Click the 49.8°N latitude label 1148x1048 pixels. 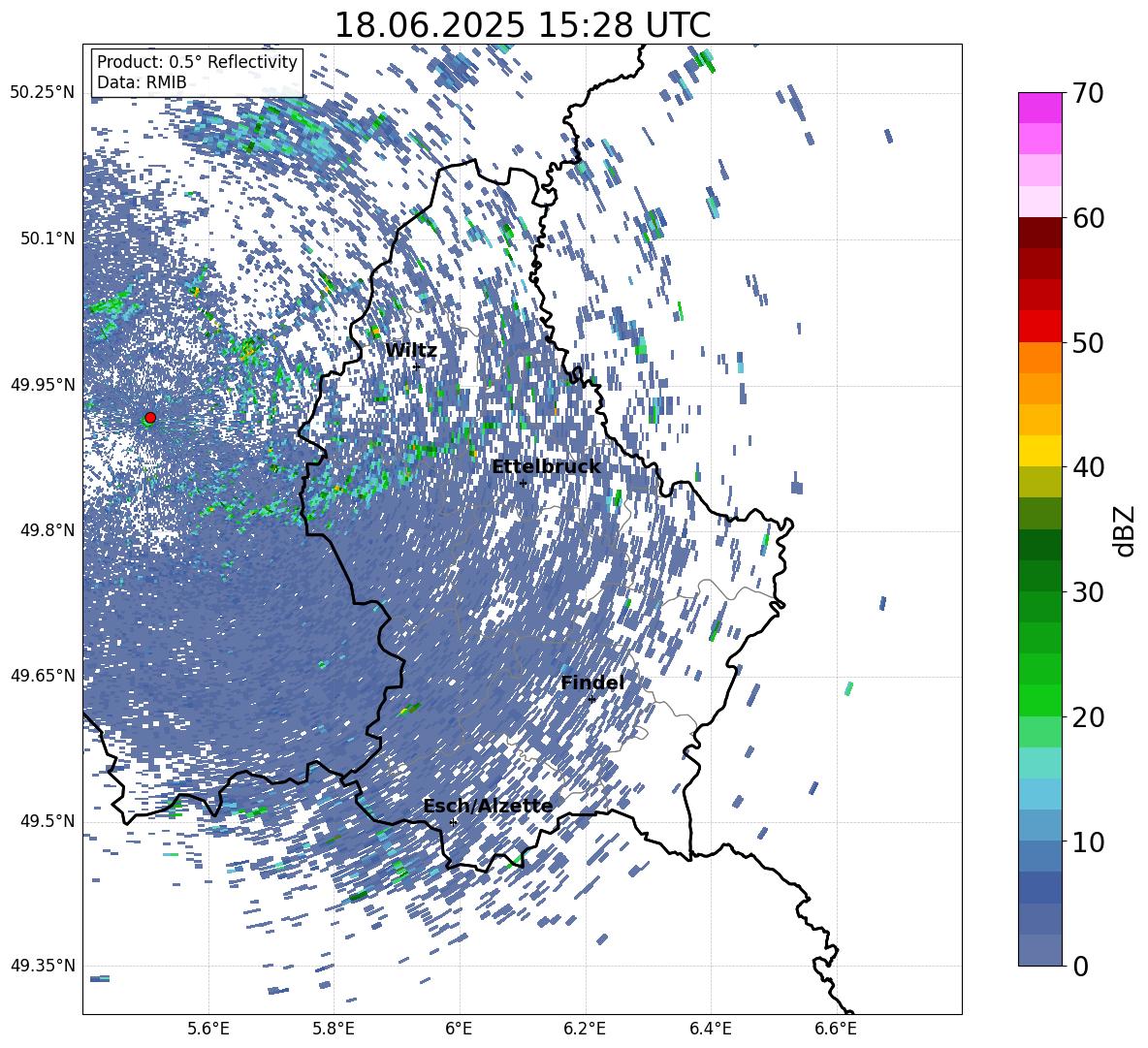tap(47, 530)
